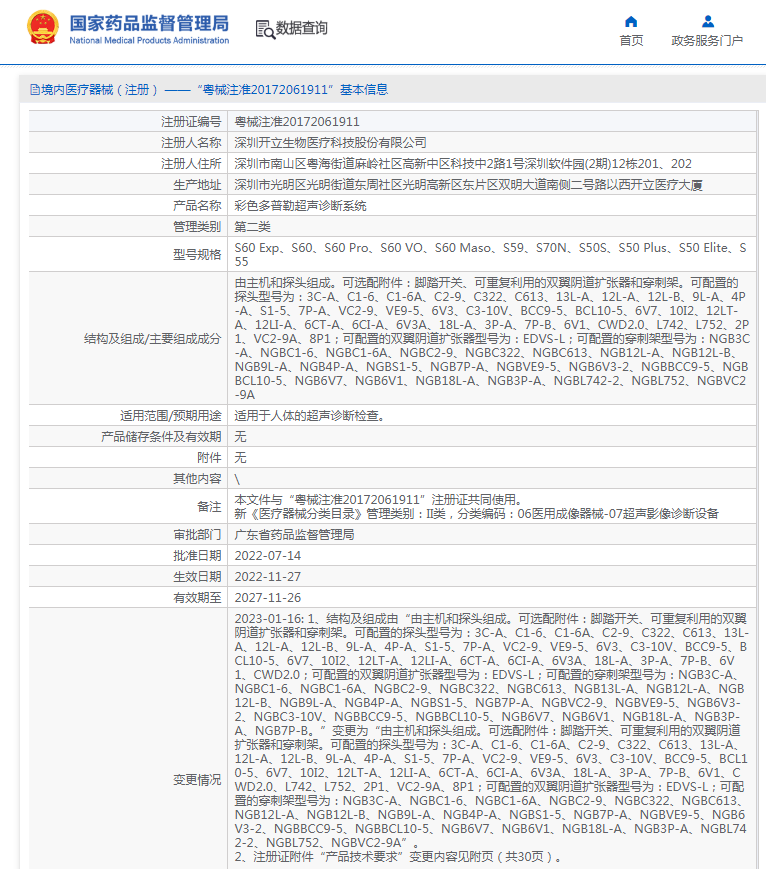
Task: Click 注册人住所 label cell
Action: tap(128, 163)
